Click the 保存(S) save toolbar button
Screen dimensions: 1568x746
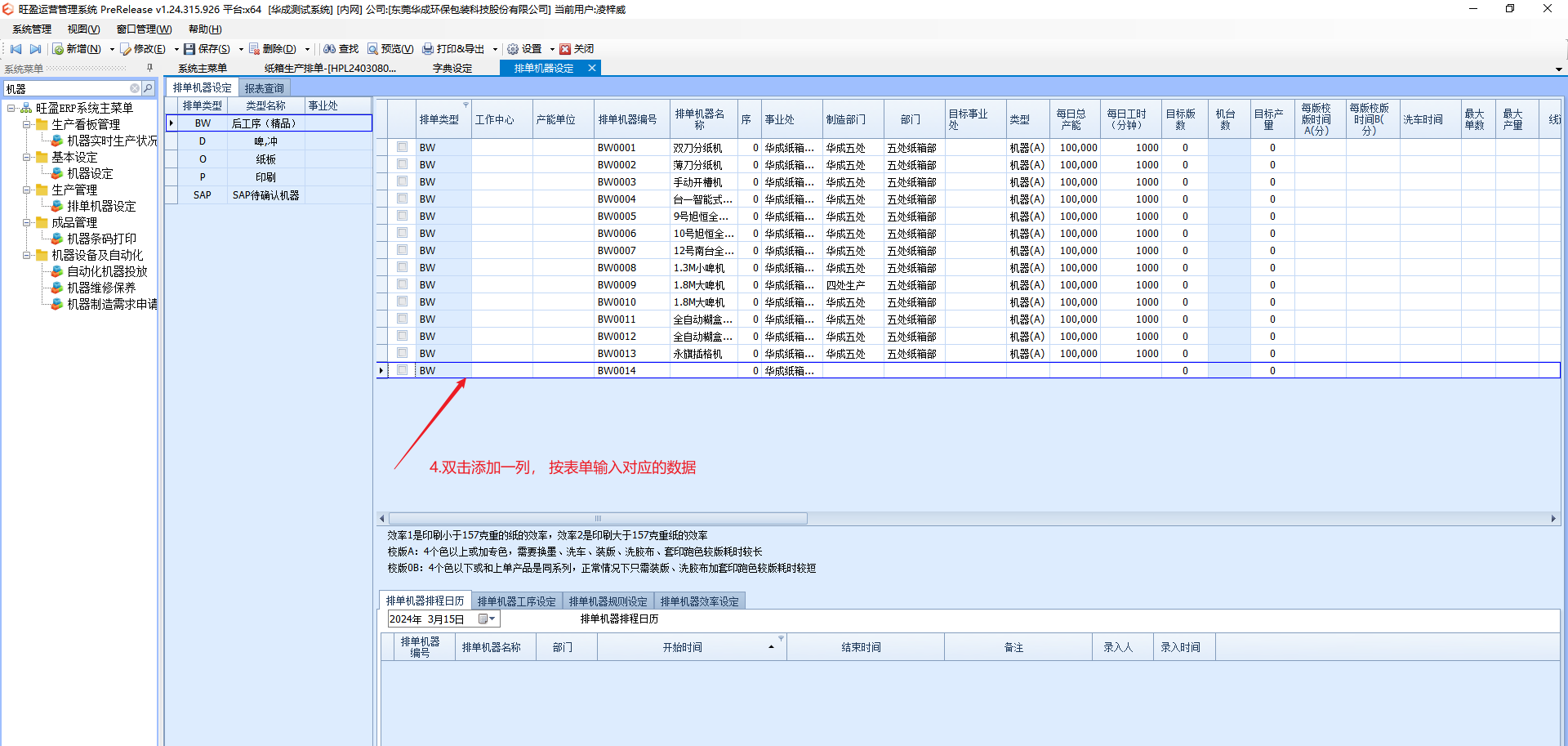(207, 49)
